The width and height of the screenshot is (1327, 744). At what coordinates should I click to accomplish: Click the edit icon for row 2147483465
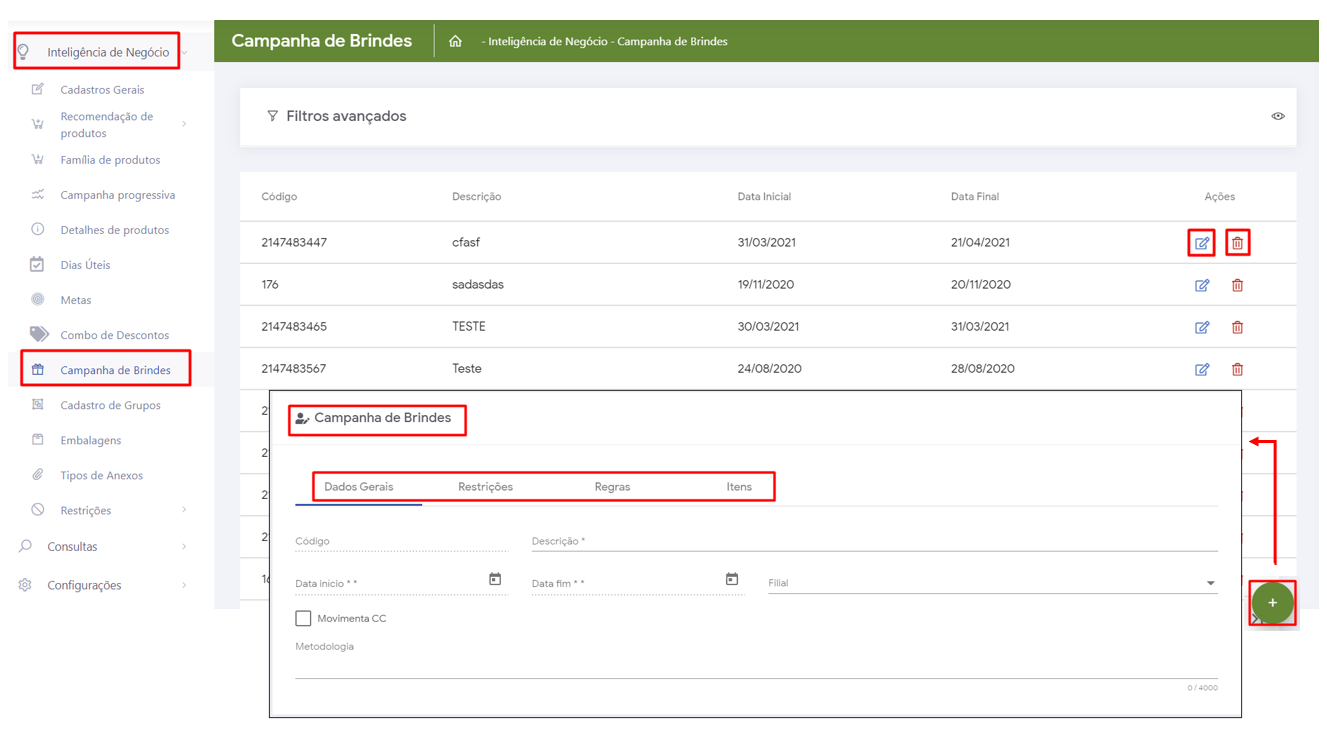pos(1201,327)
